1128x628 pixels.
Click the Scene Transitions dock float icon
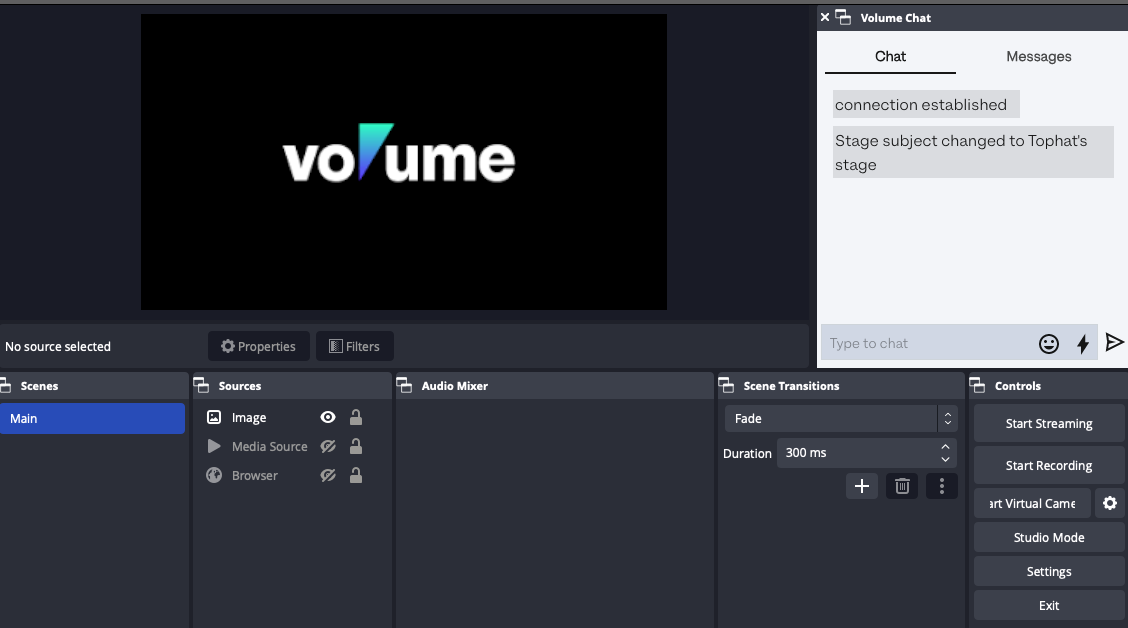(x=726, y=386)
